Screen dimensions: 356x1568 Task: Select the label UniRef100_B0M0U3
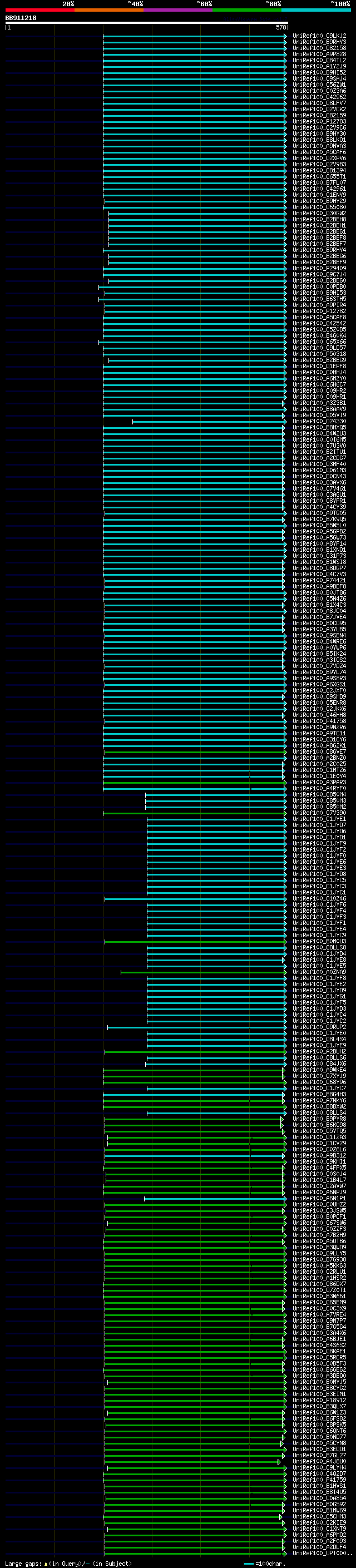[x=319, y=942]
